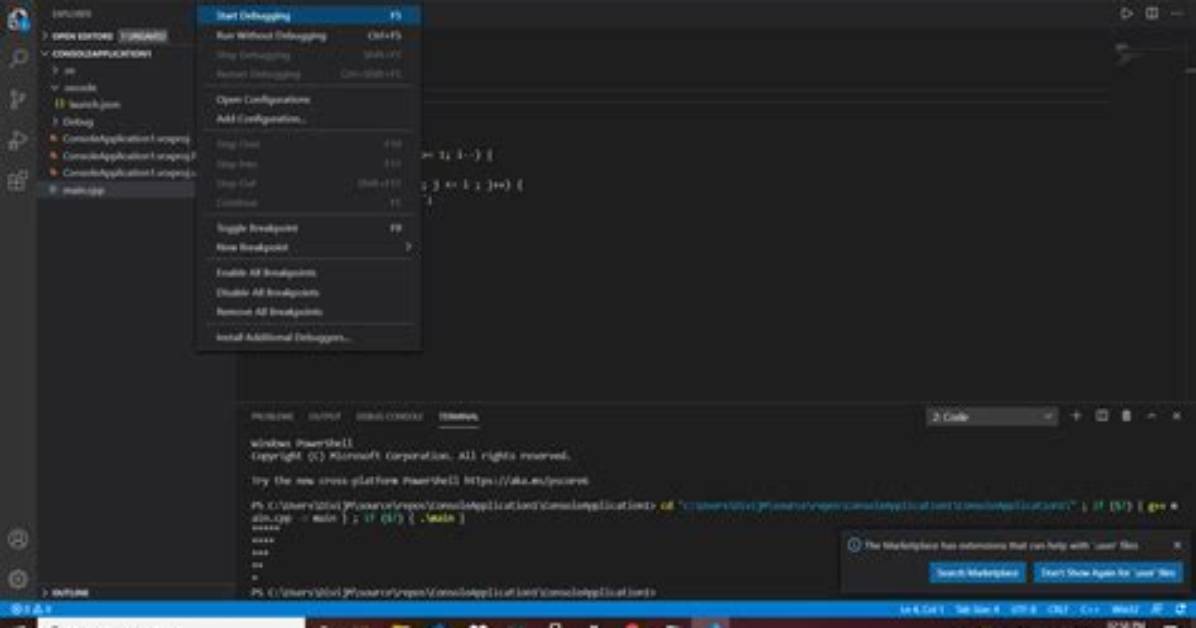This screenshot has height=628, width=1196.
Task: Open the '2: Code' terminal dropdown
Action: 992,417
